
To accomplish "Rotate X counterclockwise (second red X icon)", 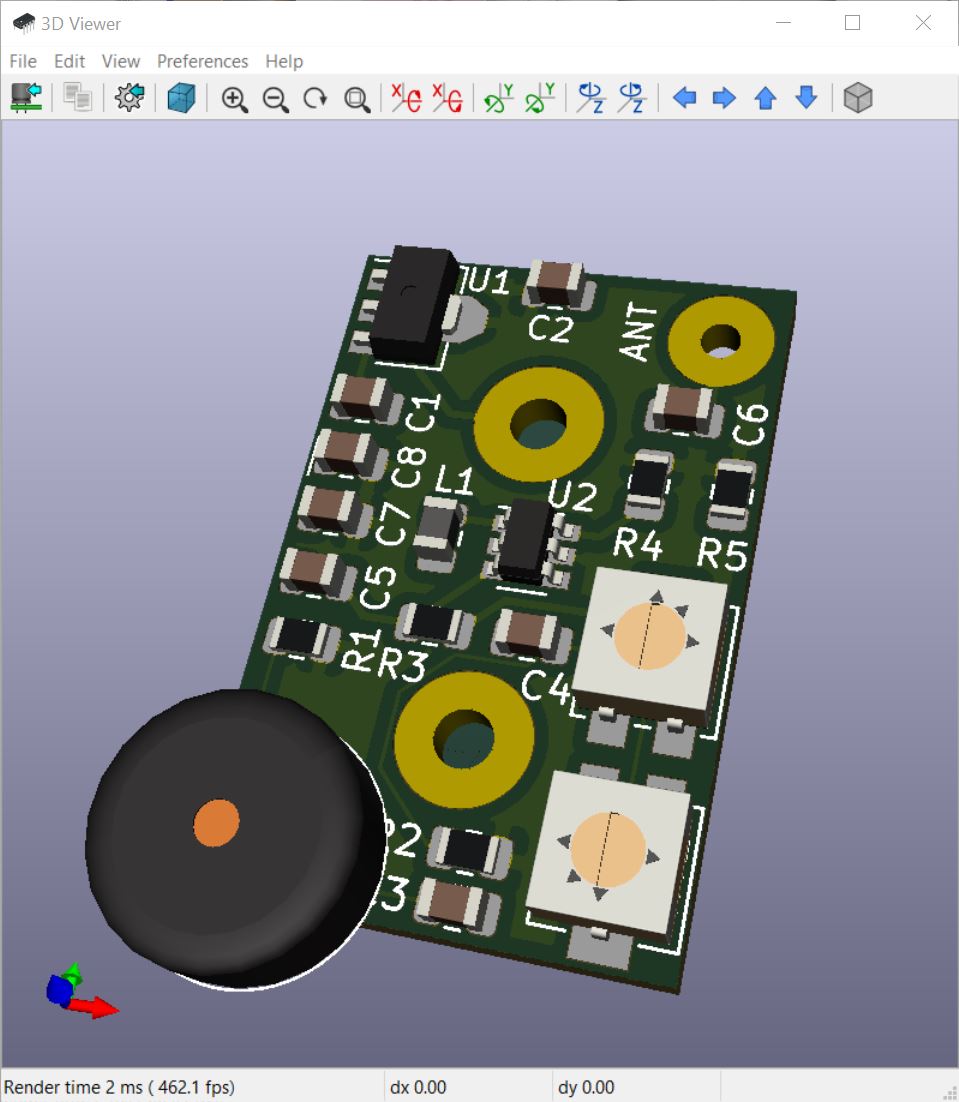I will point(448,98).
